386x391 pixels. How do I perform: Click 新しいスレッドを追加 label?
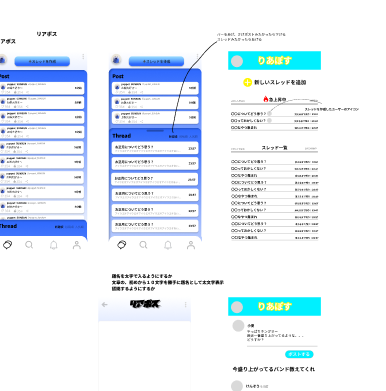(x=280, y=82)
